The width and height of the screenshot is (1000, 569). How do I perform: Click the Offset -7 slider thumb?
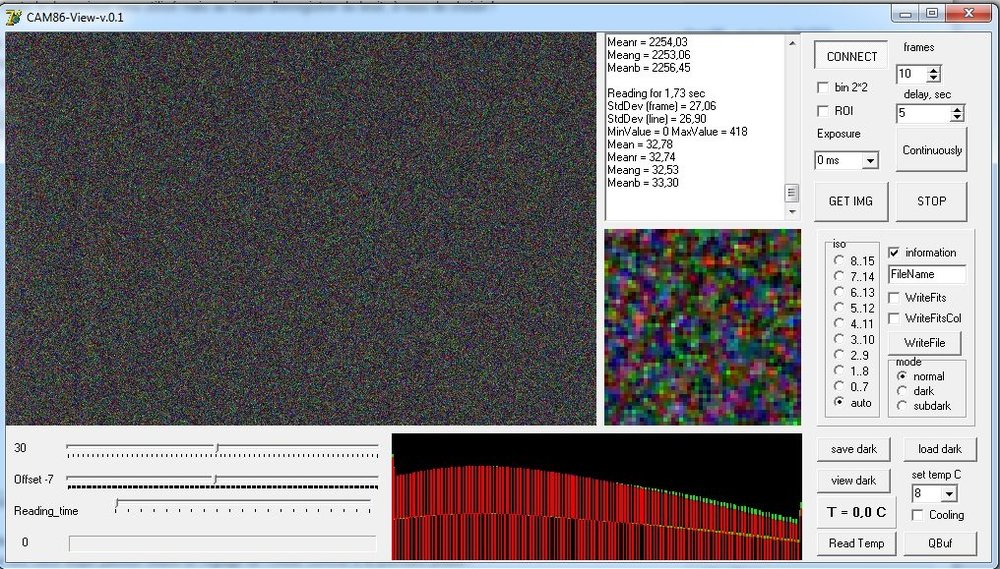coord(215,479)
